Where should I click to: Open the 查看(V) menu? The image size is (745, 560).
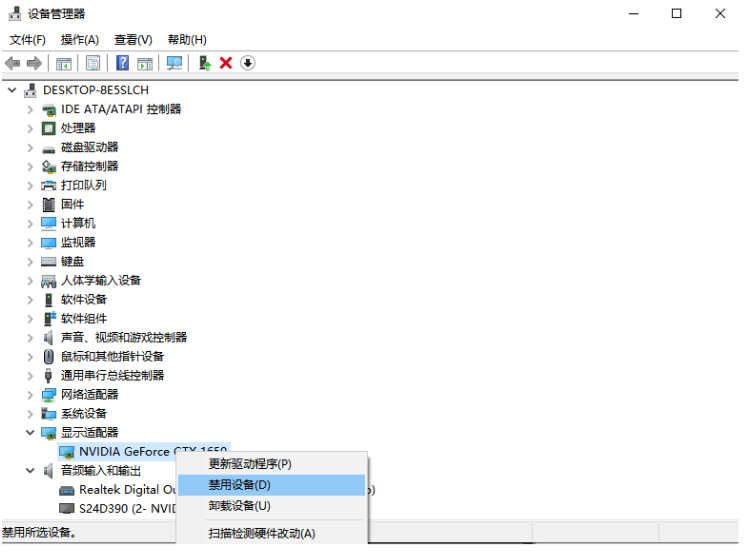point(133,40)
